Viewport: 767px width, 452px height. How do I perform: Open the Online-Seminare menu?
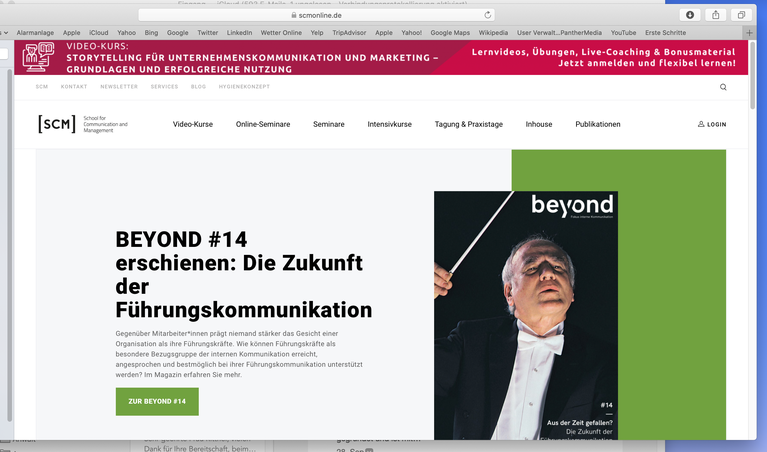263,124
